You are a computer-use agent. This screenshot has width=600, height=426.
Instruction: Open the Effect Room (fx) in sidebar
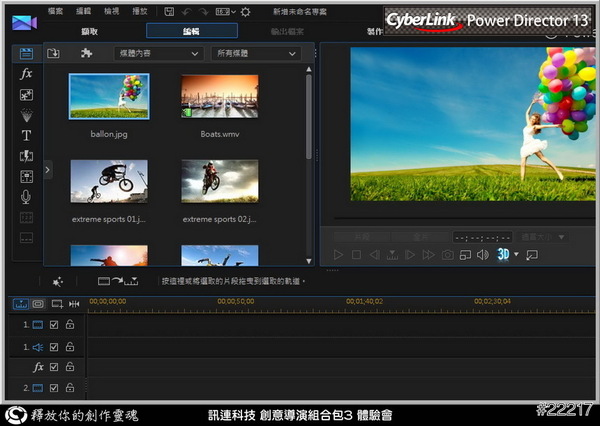[26, 74]
